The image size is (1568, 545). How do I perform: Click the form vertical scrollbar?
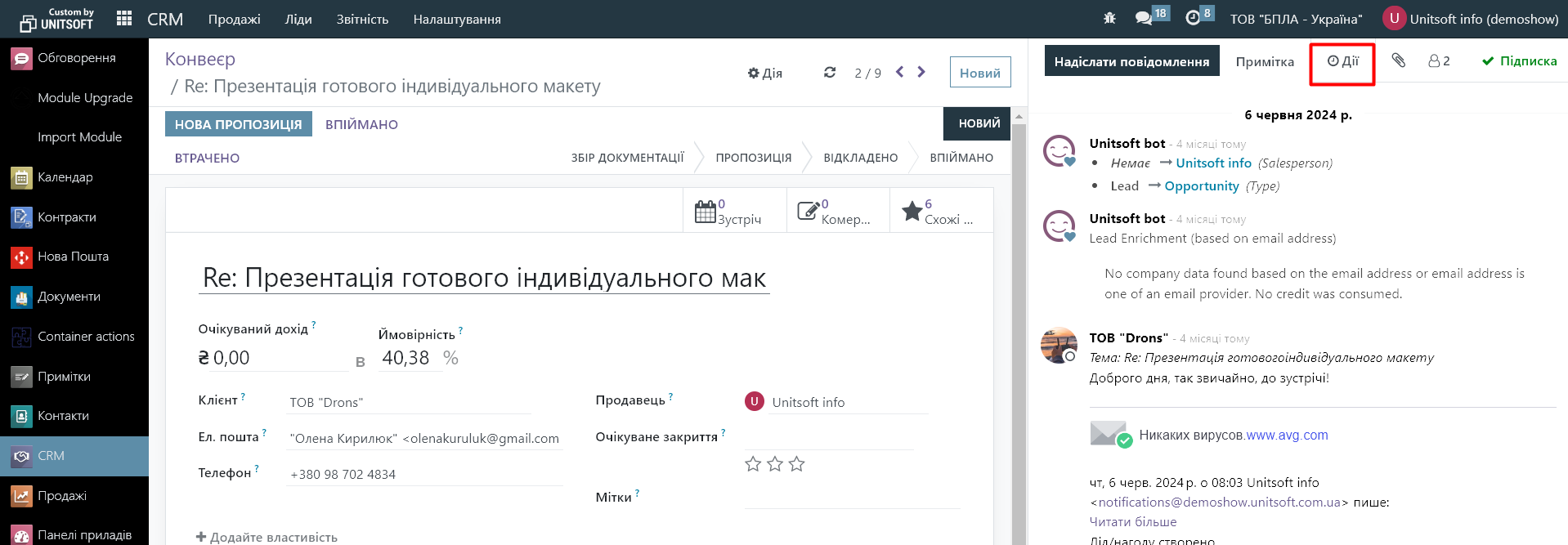[1019, 327]
